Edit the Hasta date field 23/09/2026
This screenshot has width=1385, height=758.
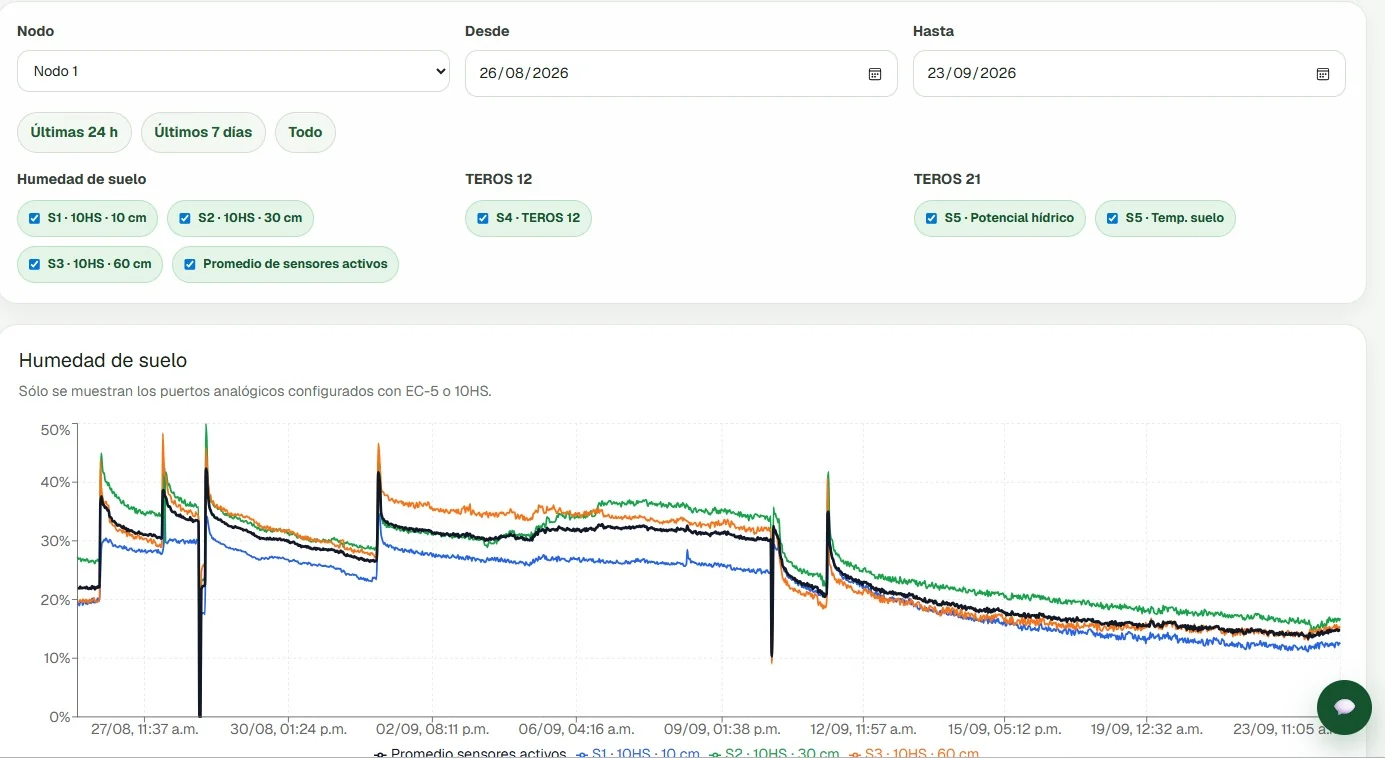point(1129,73)
